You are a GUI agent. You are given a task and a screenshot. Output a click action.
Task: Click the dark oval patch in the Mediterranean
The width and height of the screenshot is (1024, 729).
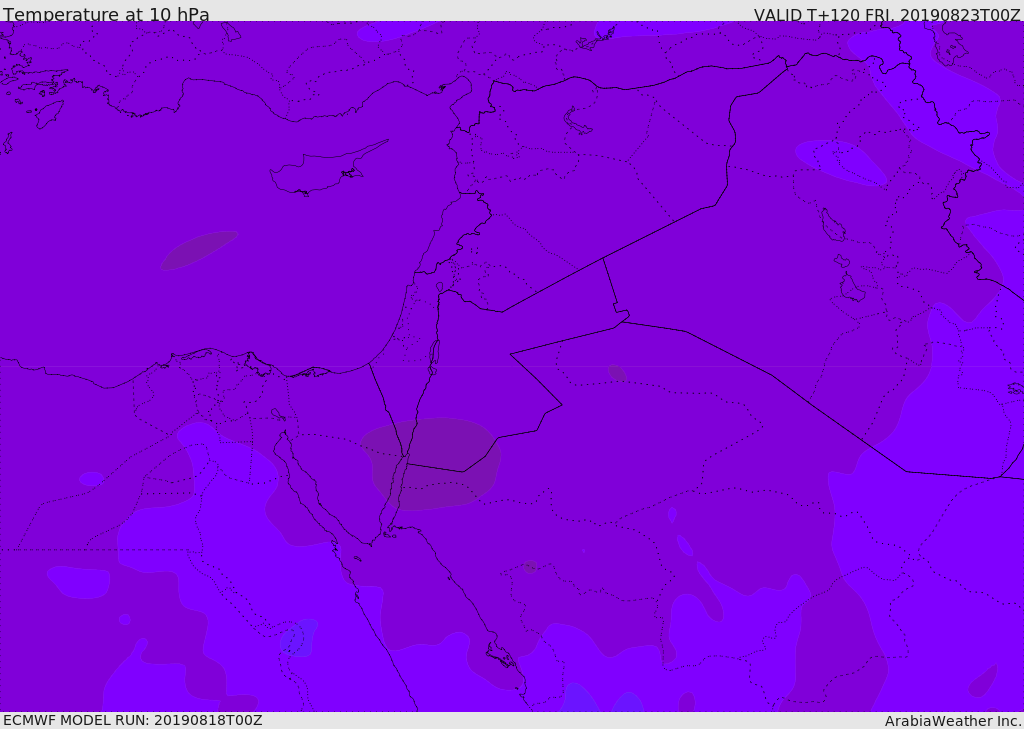[x=199, y=250]
